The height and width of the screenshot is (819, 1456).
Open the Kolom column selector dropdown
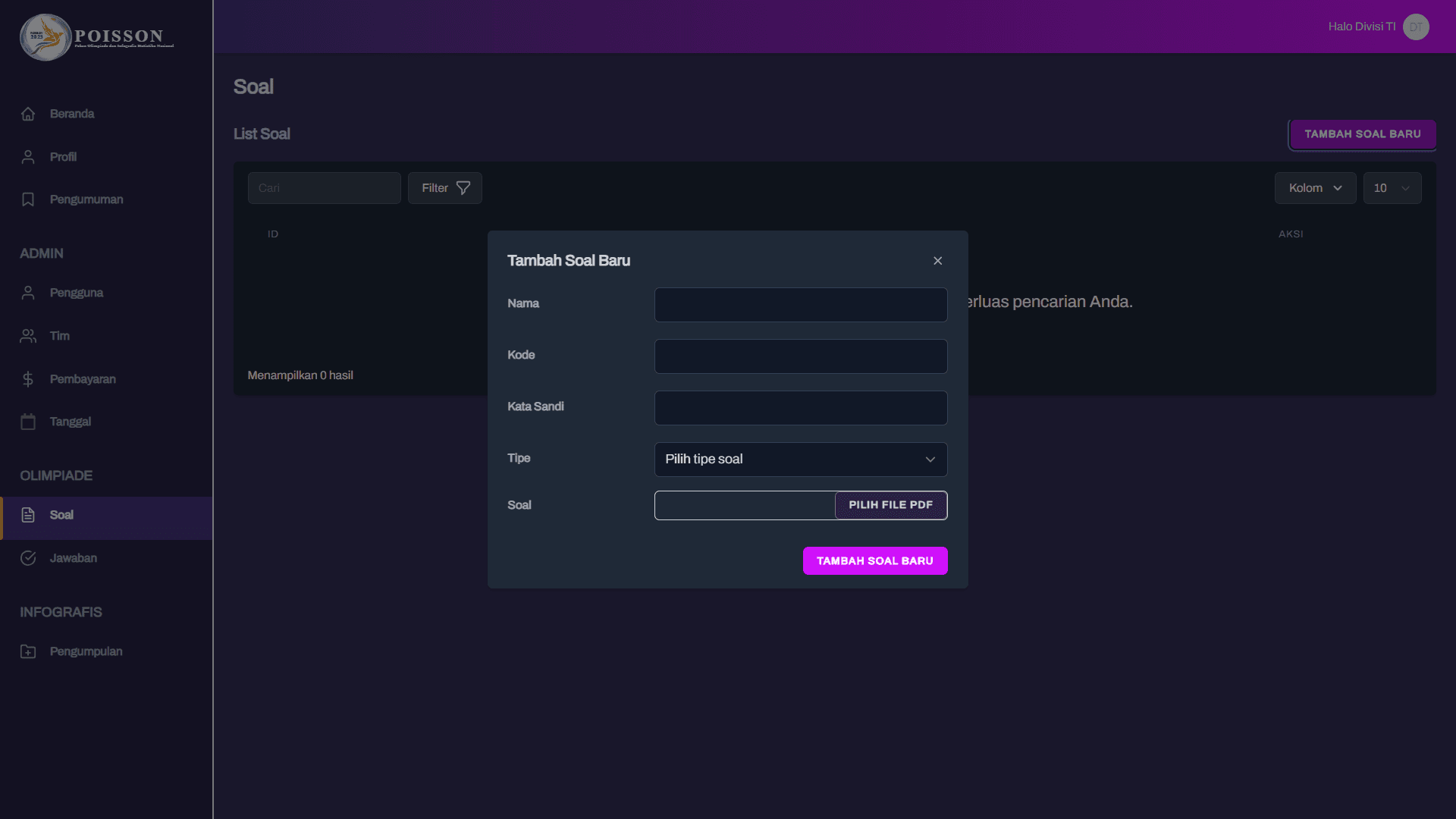(x=1314, y=188)
